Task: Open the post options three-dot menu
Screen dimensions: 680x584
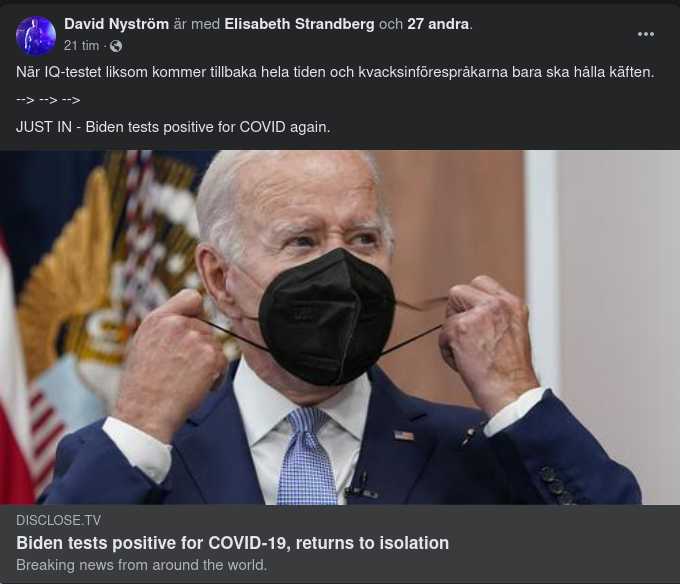Action: tap(646, 34)
